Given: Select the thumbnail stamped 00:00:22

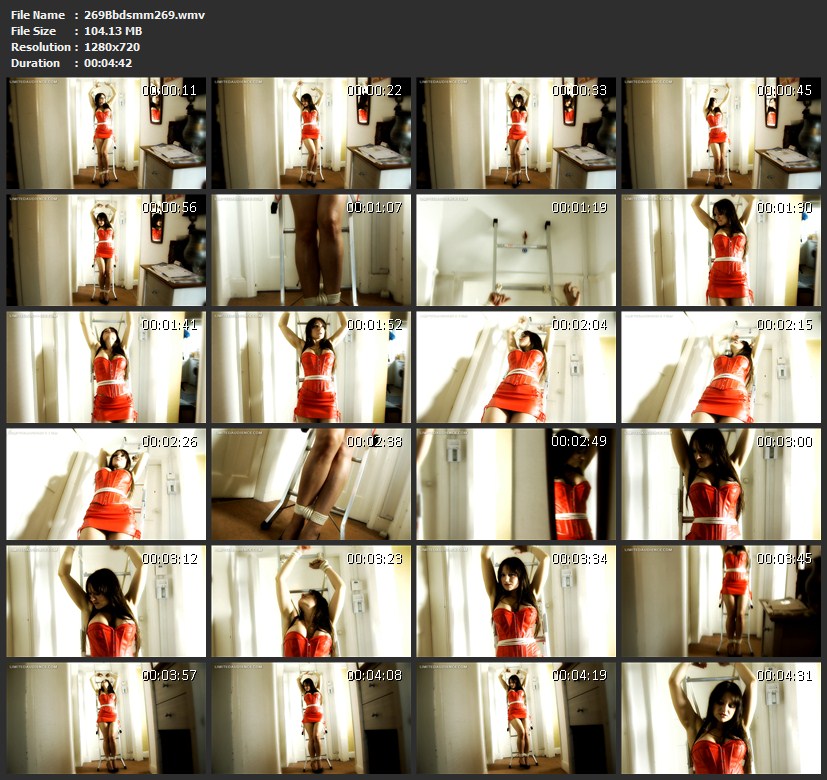Looking at the screenshot, I should (311, 133).
